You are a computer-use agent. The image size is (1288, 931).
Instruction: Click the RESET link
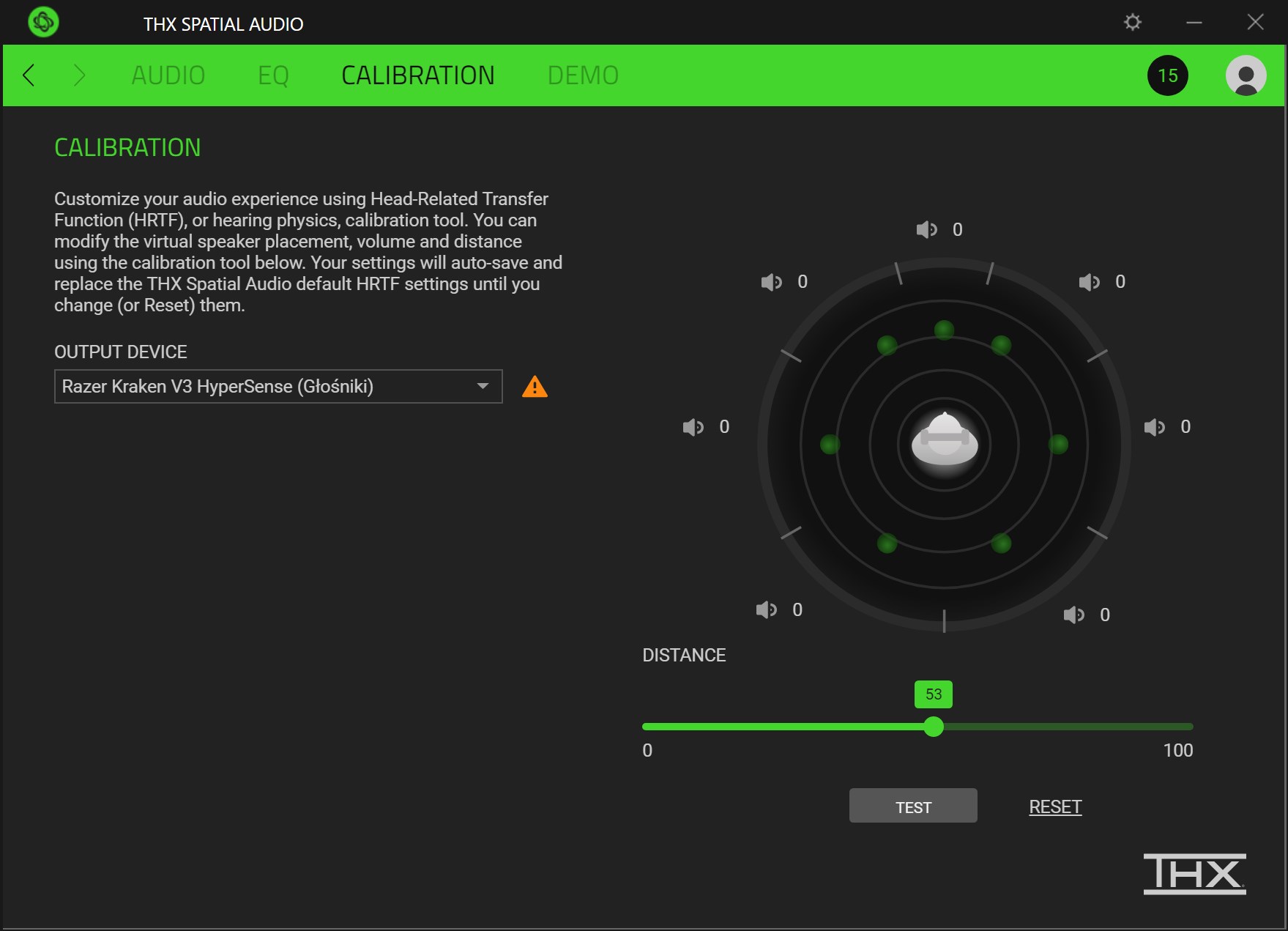[x=1055, y=806]
